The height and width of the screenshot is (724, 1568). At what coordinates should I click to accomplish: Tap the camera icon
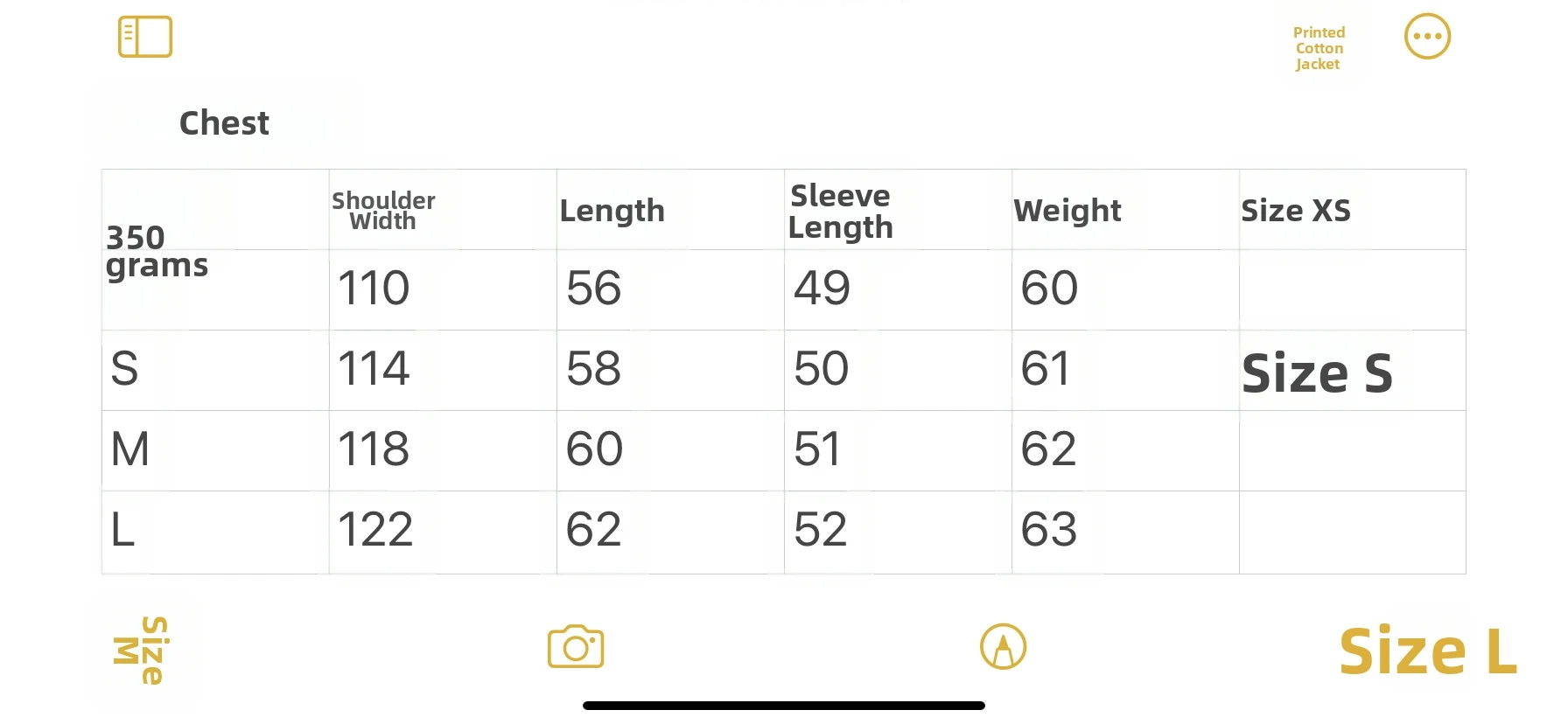pos(576,647)
